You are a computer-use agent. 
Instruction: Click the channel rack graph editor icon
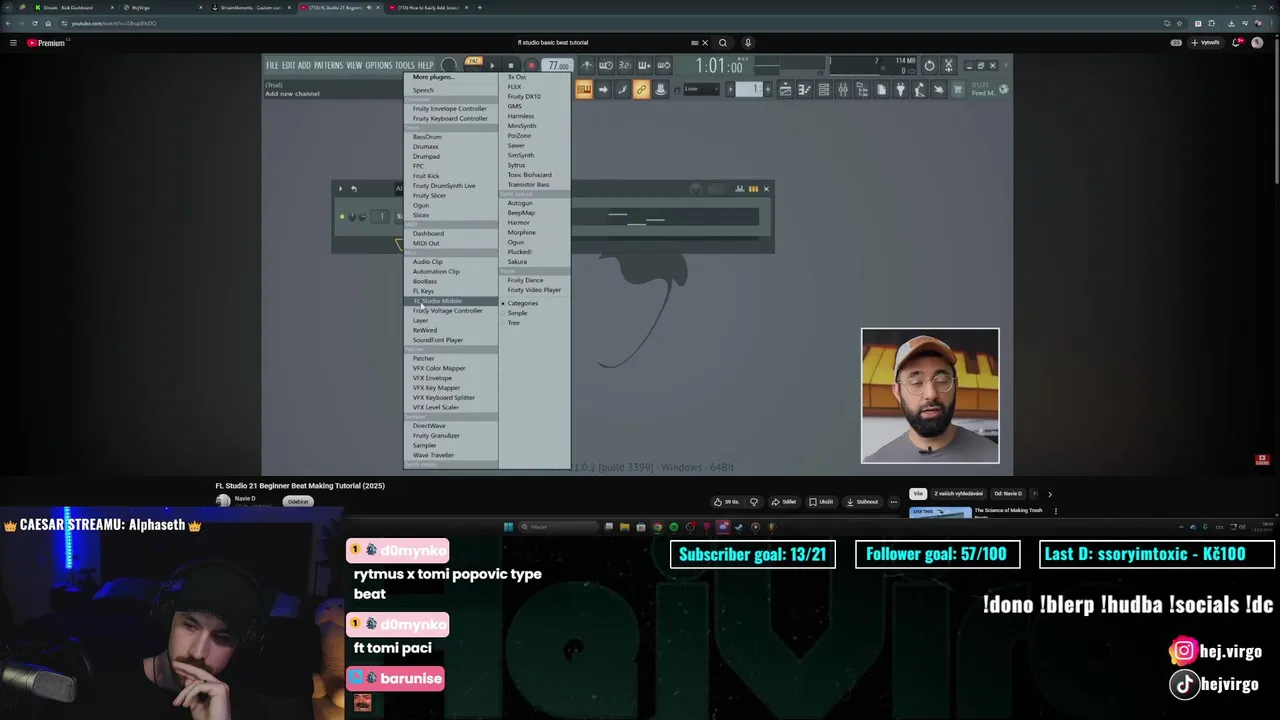(x=740, y=189)
